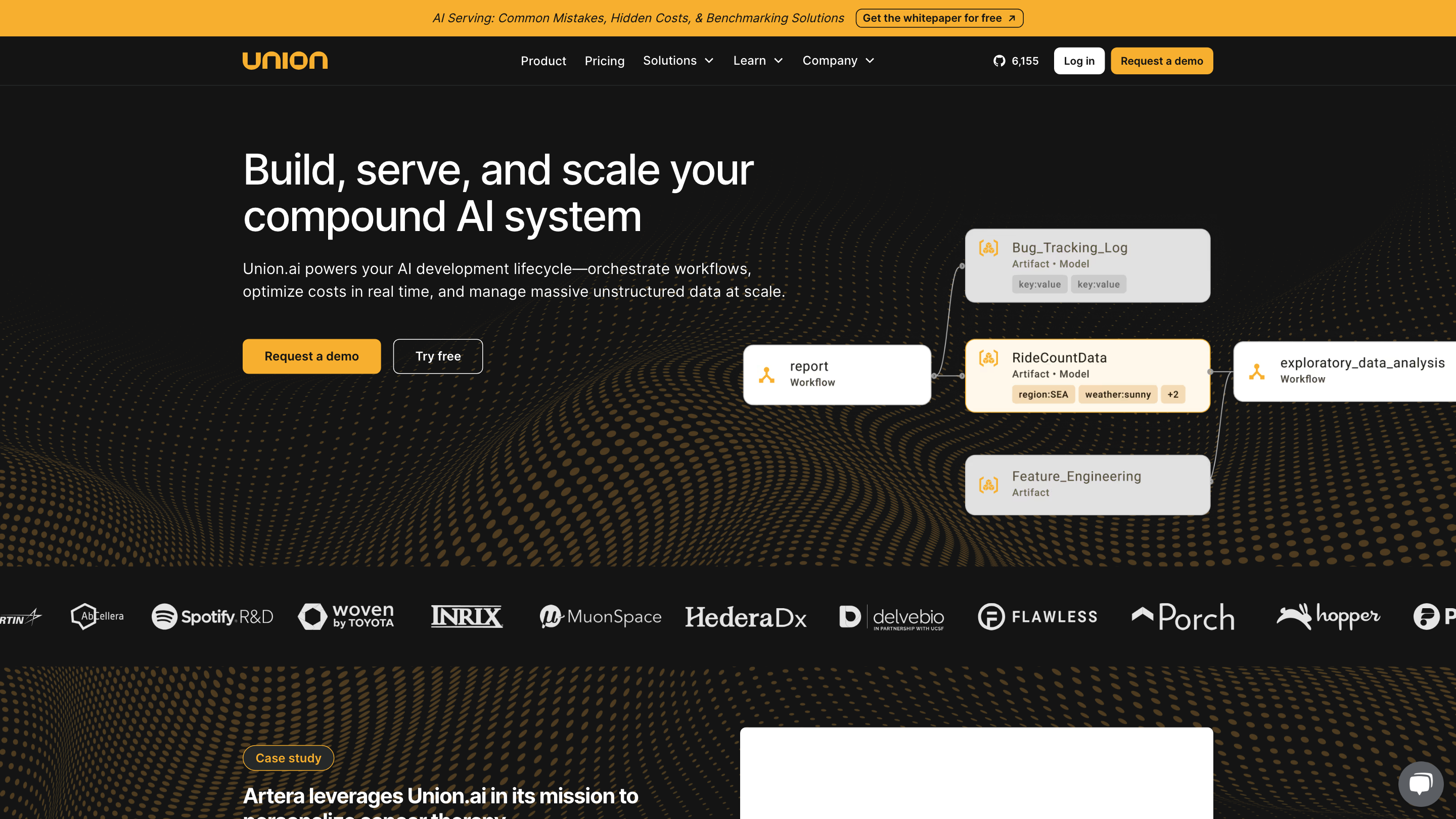The image size is (1456, 819).
Task: Expand the Company dropdown menu
Action: [x=838, y=61]
